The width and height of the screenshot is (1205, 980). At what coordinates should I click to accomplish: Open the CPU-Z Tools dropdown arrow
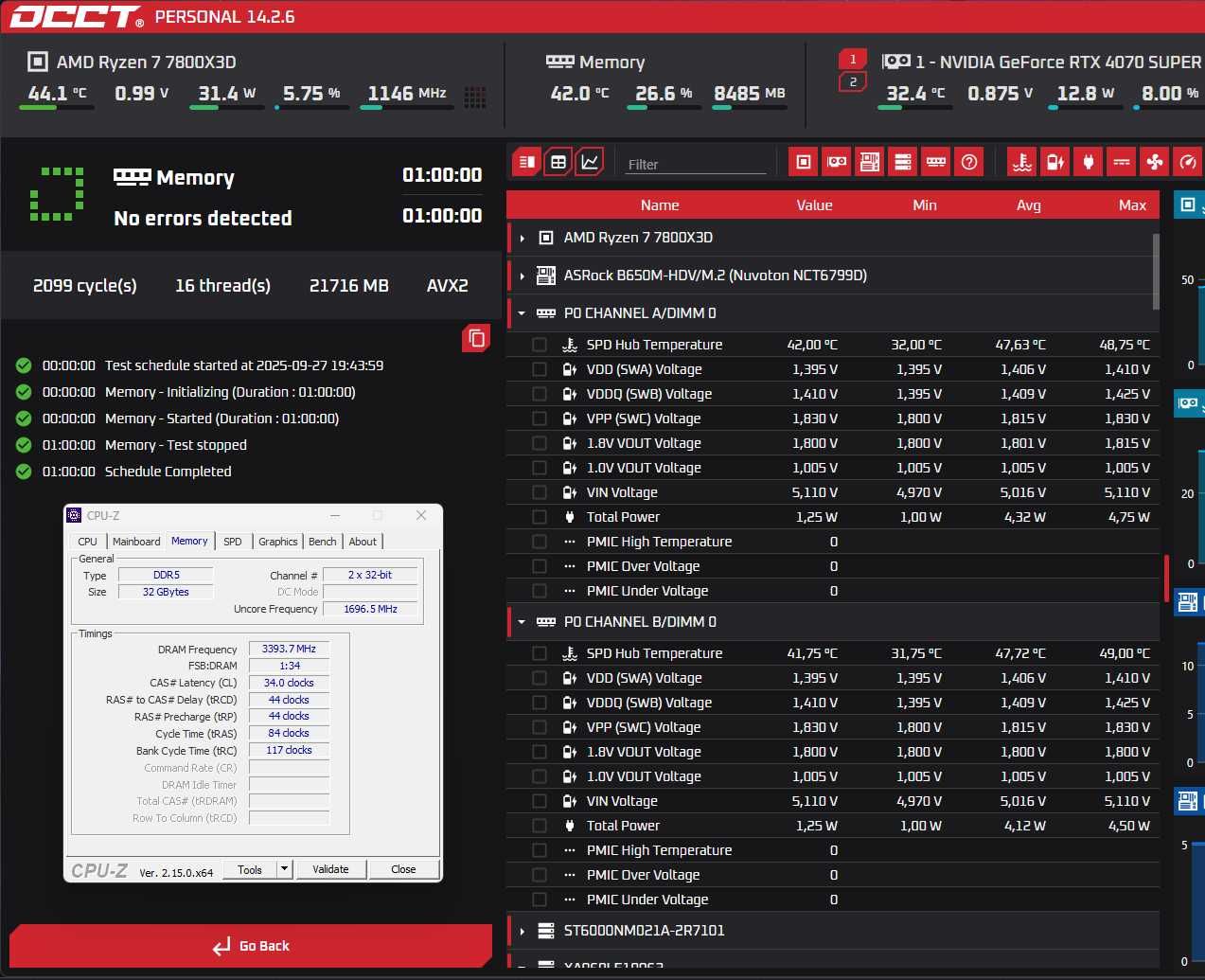pyautogui.click(x=284, y=869)
